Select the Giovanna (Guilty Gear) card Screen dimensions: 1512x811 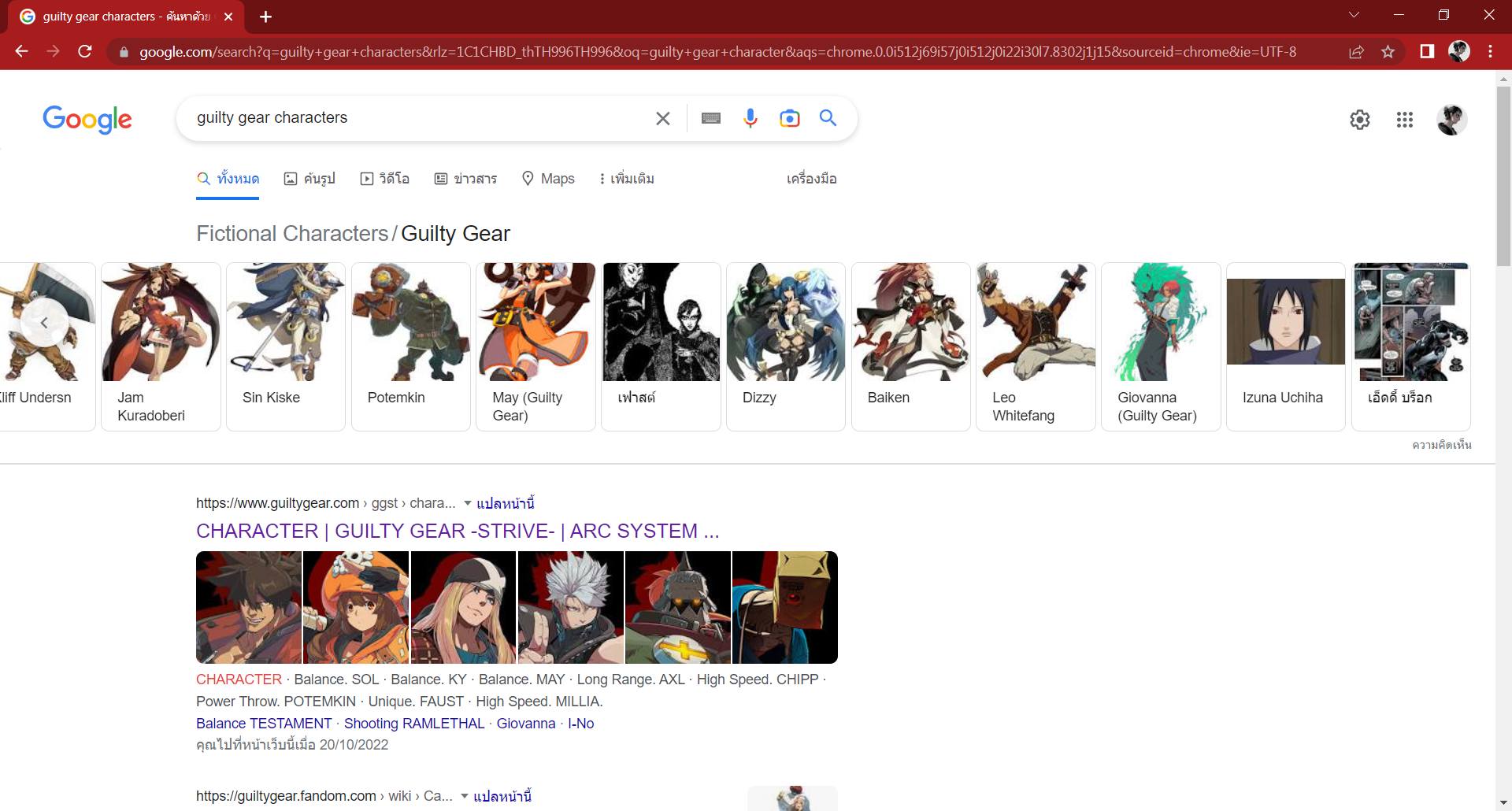point(1161,346)
